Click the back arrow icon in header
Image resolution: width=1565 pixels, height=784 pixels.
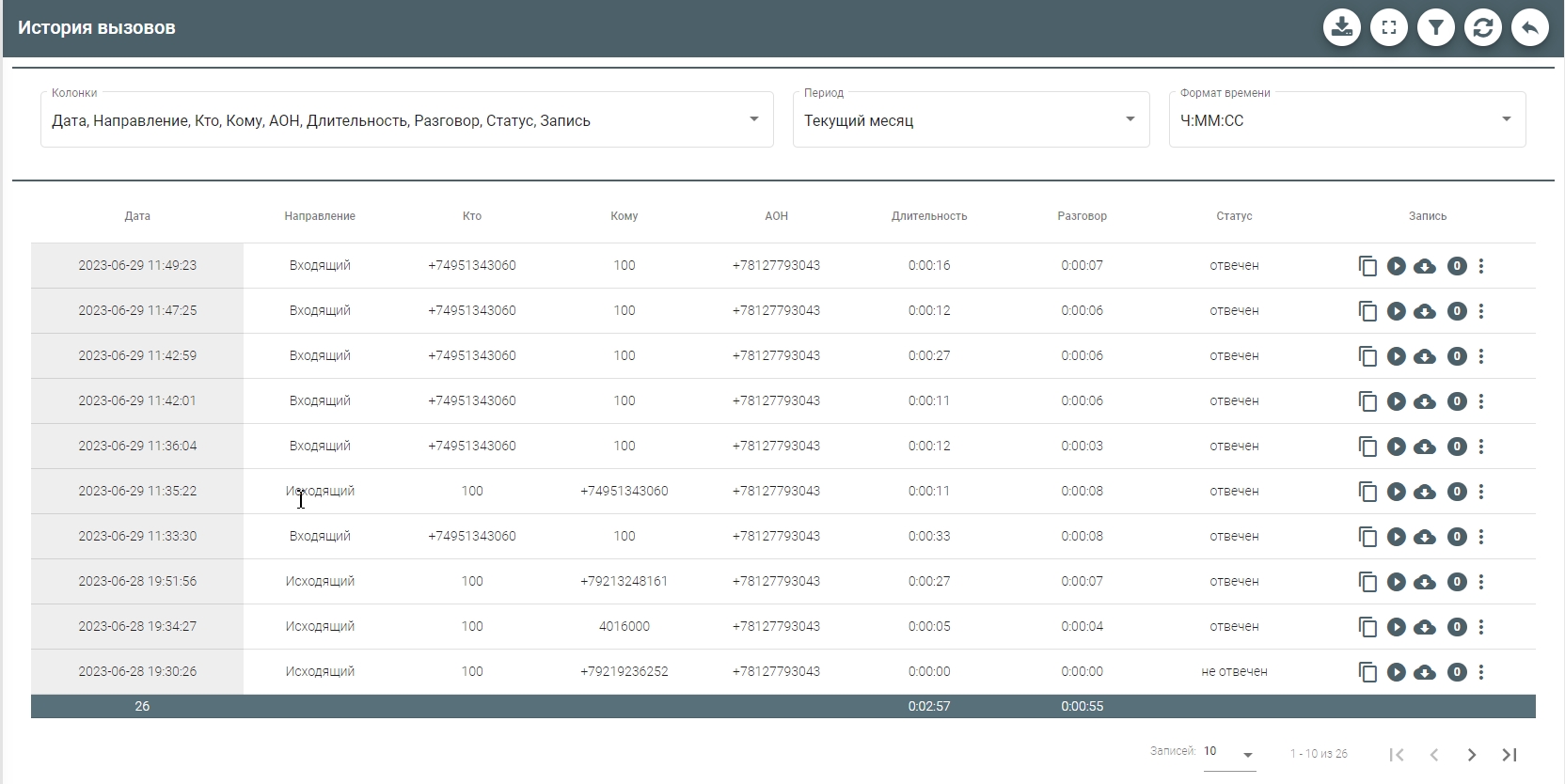(x=1529, y=27)
